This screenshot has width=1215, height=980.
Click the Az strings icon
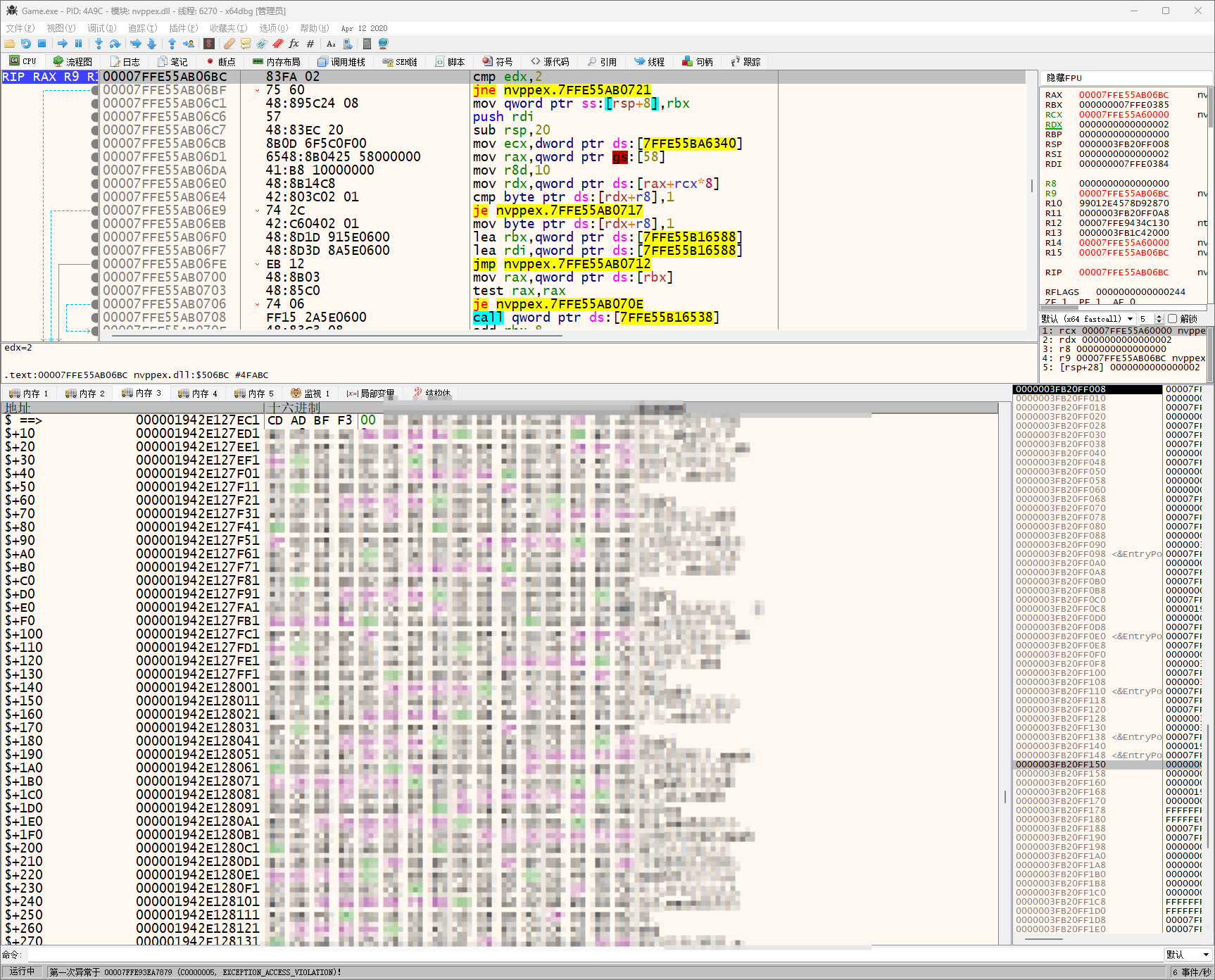pos(331,44)
